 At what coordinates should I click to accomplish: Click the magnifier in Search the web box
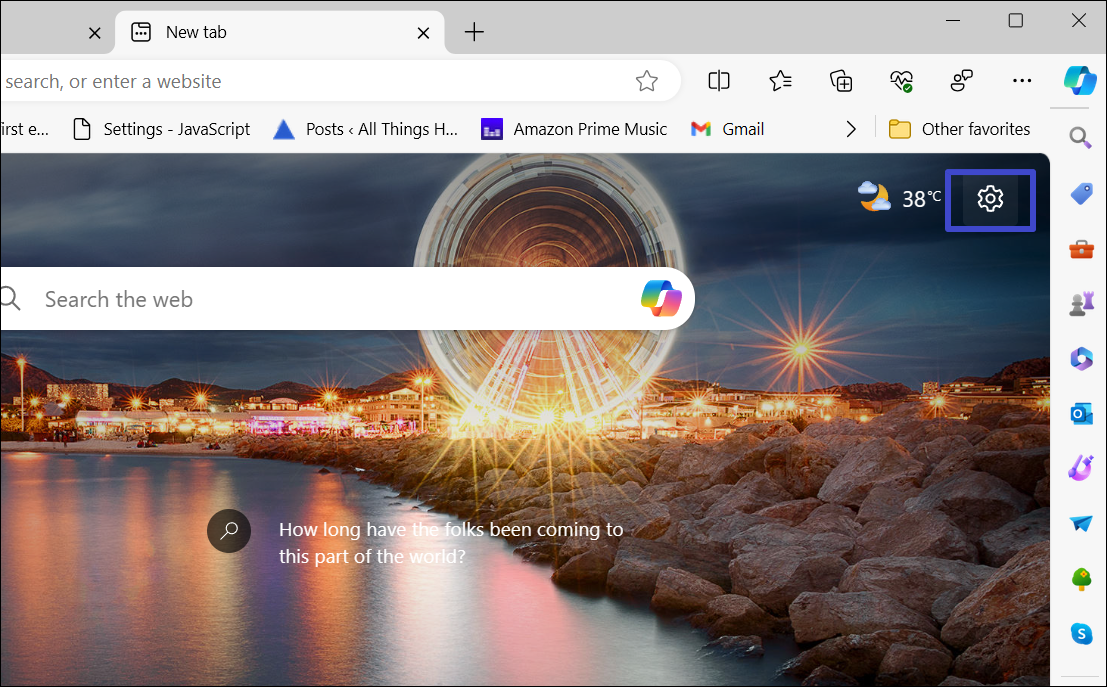10,299
